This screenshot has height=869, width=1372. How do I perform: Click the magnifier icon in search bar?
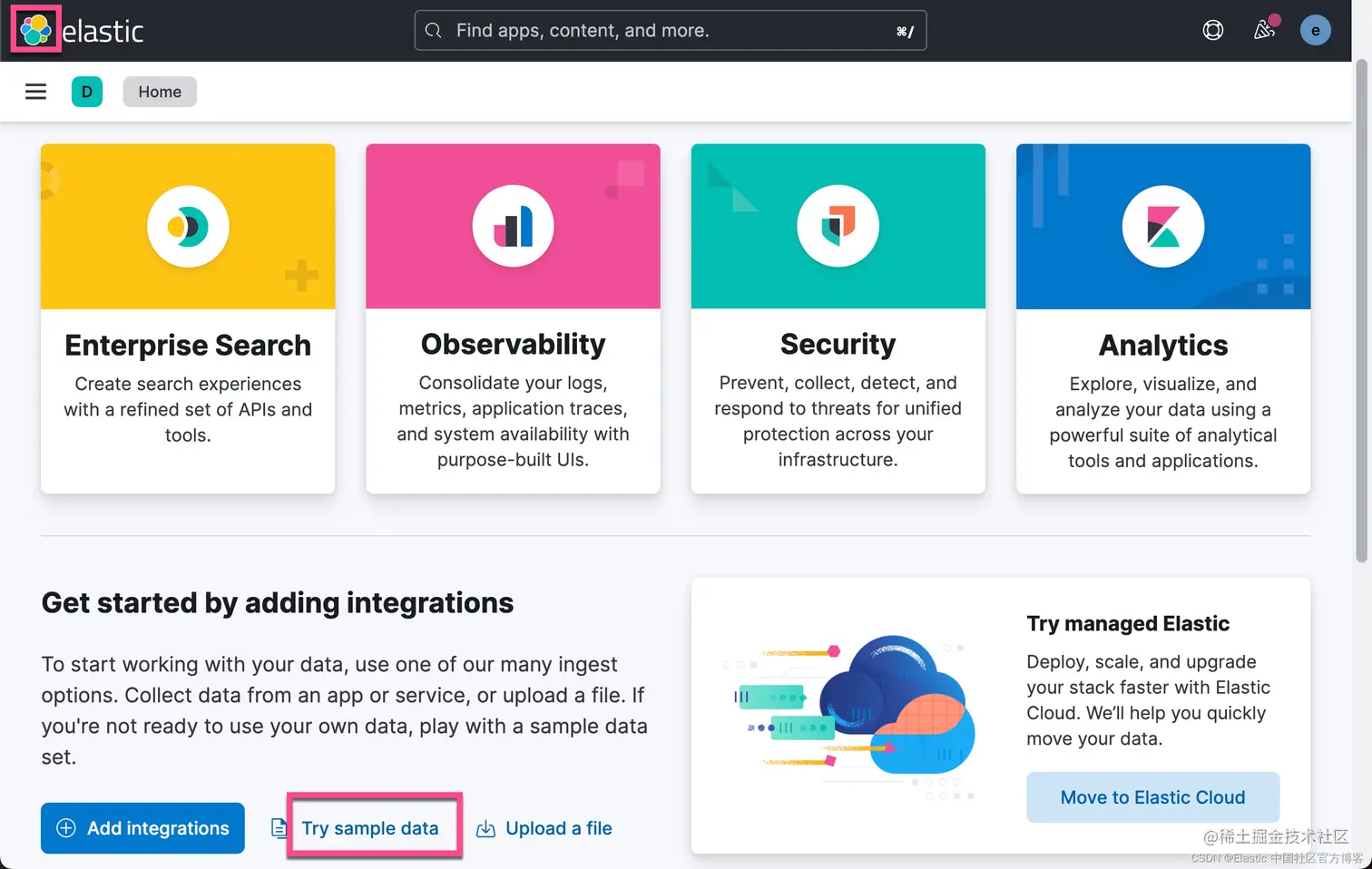[x=434, y=30]
